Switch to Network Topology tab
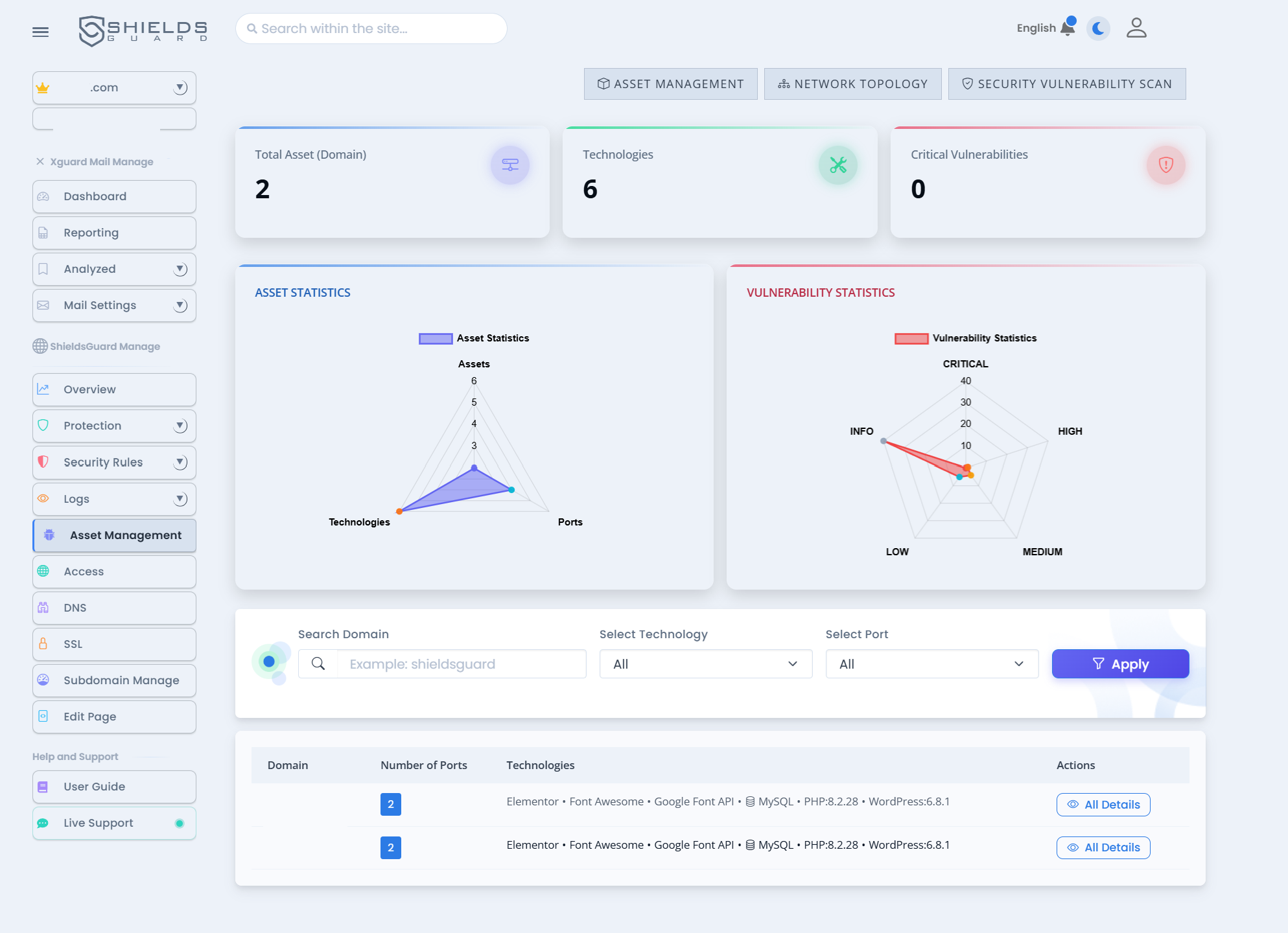Image resolution: width=1288 pixels, height=933 pixels. pos(852,84)
